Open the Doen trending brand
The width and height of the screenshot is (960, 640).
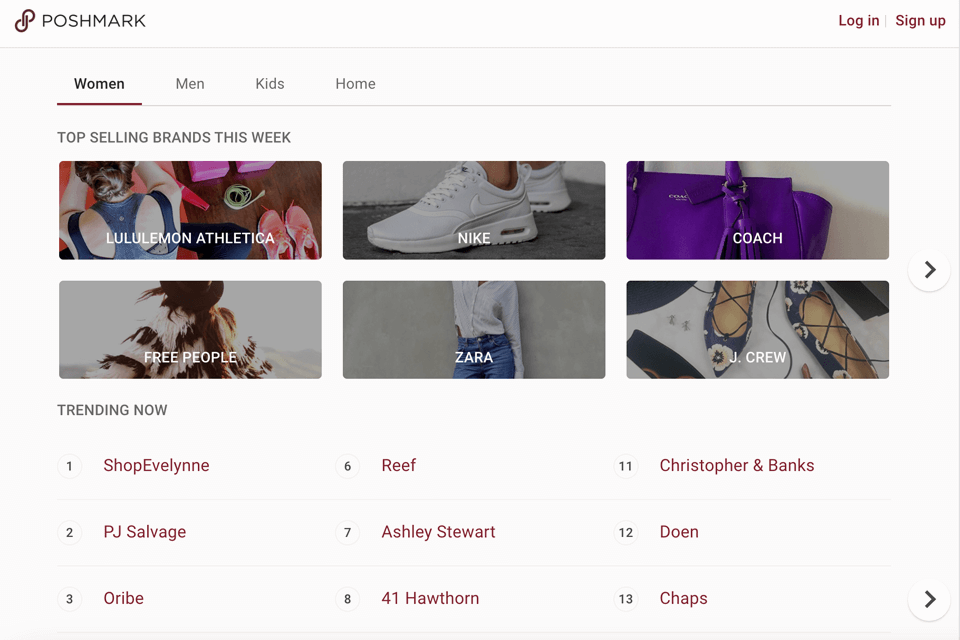679,532
